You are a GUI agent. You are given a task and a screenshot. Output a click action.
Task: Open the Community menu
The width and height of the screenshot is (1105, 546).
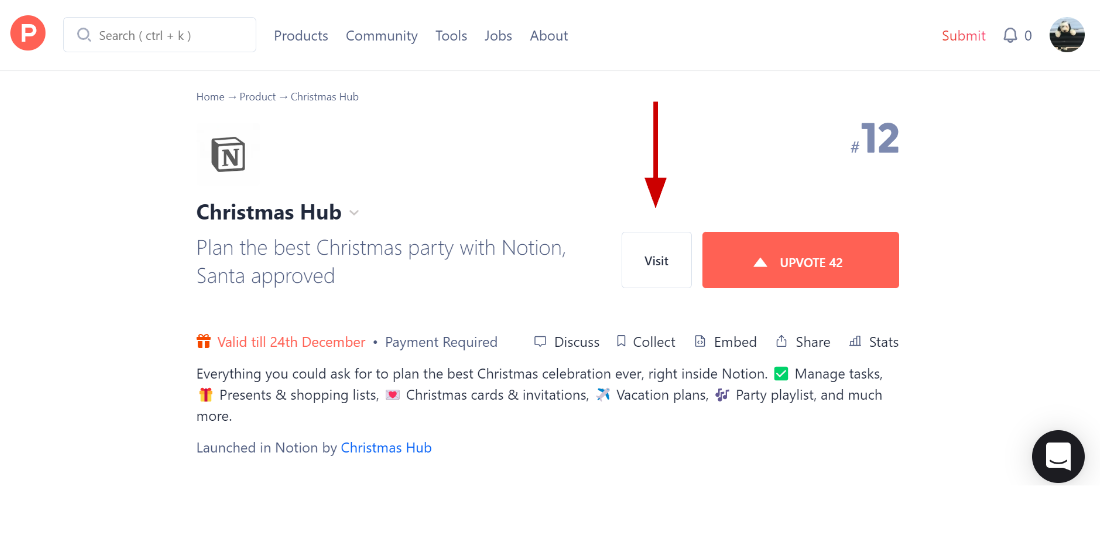click(381, 35)
